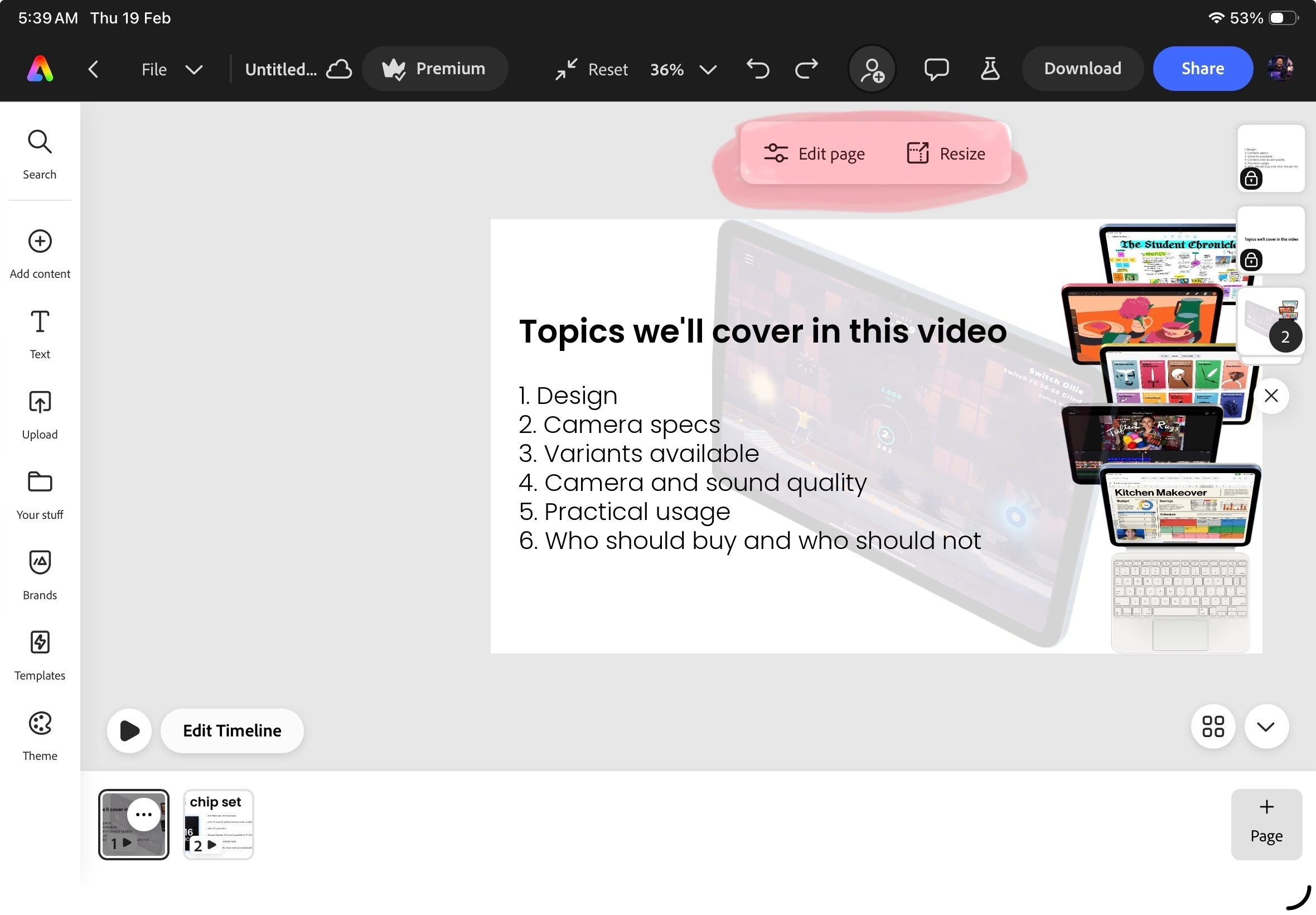The width and height of the screenshot is (1316, 915).
Task: Click the invite collaborator icon
Action: 872,70
